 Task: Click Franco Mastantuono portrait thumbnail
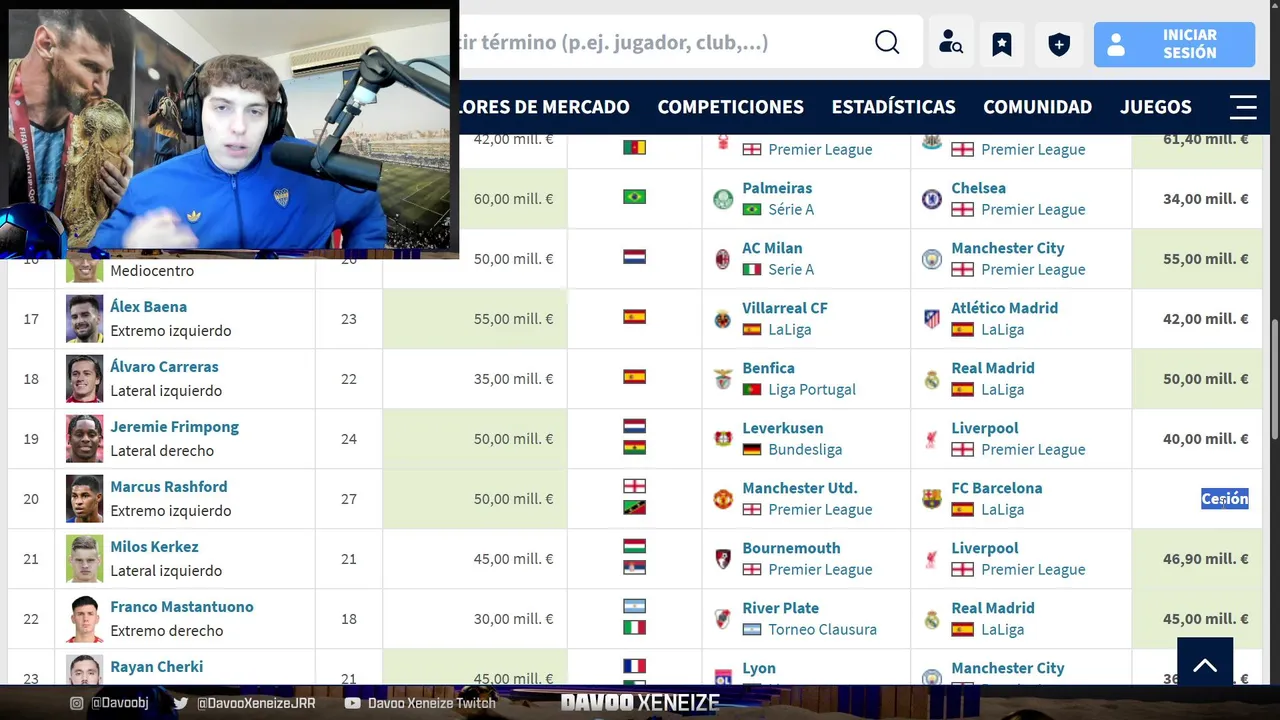click(85, 619)
